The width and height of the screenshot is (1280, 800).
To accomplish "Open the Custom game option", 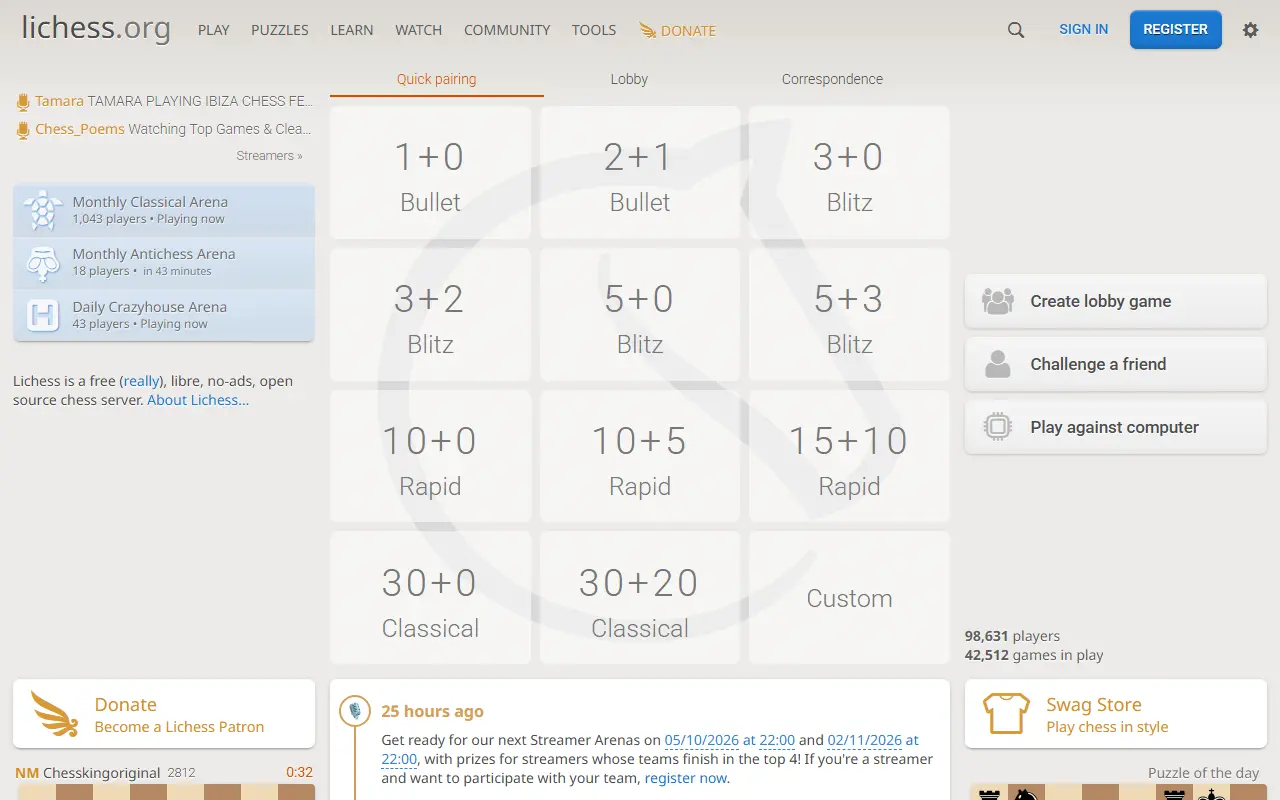I will pyautogui.click(x=849, y=598).
